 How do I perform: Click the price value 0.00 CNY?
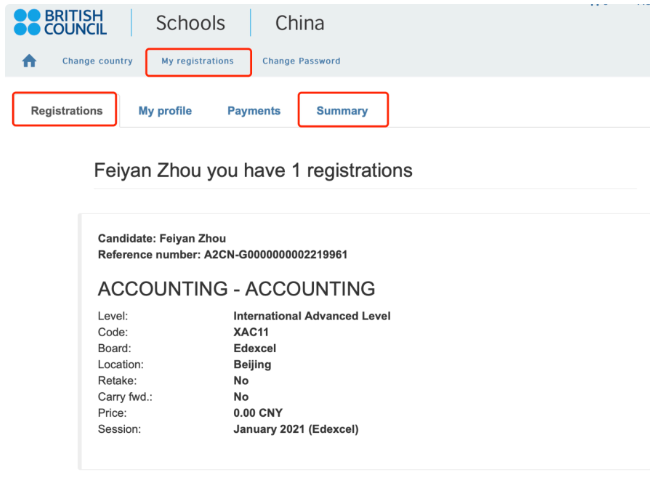coord(258,413)
